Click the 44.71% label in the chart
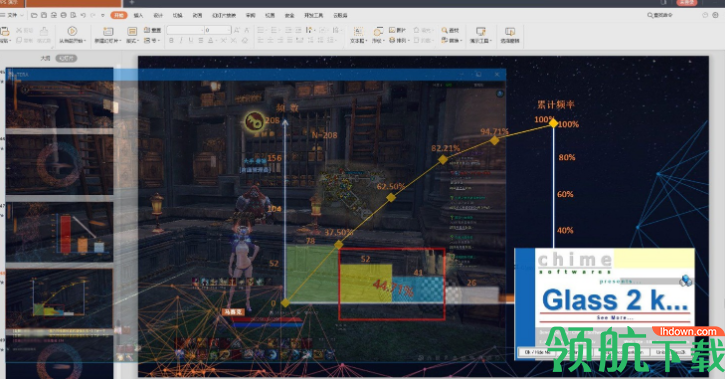Screen dimensions: 725x379 coord(393,288)
